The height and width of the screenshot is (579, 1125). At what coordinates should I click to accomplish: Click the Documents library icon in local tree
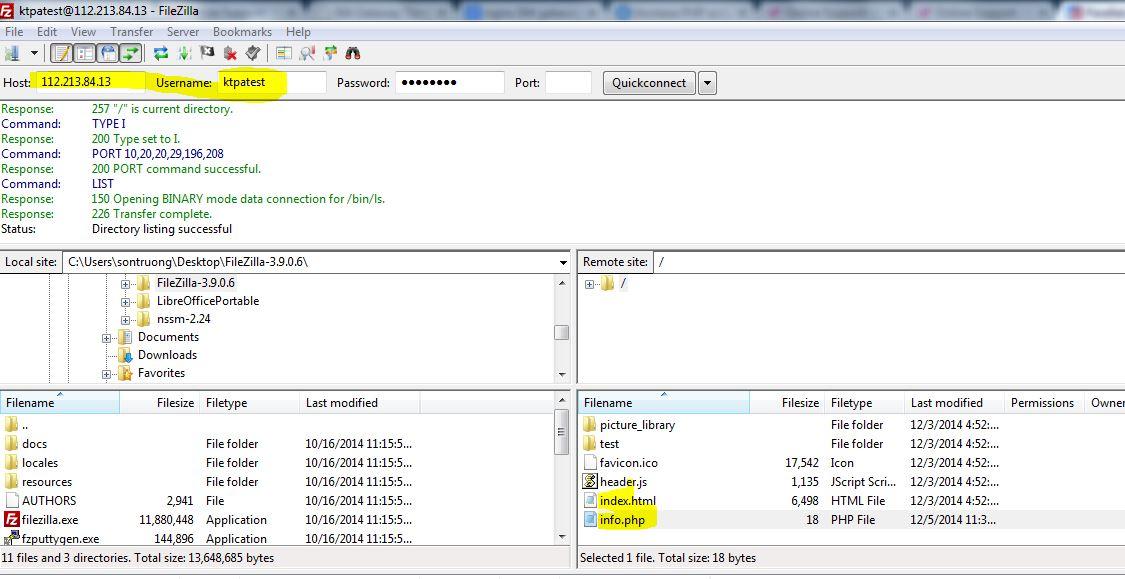pyautogui.click(x=126, y=337)
